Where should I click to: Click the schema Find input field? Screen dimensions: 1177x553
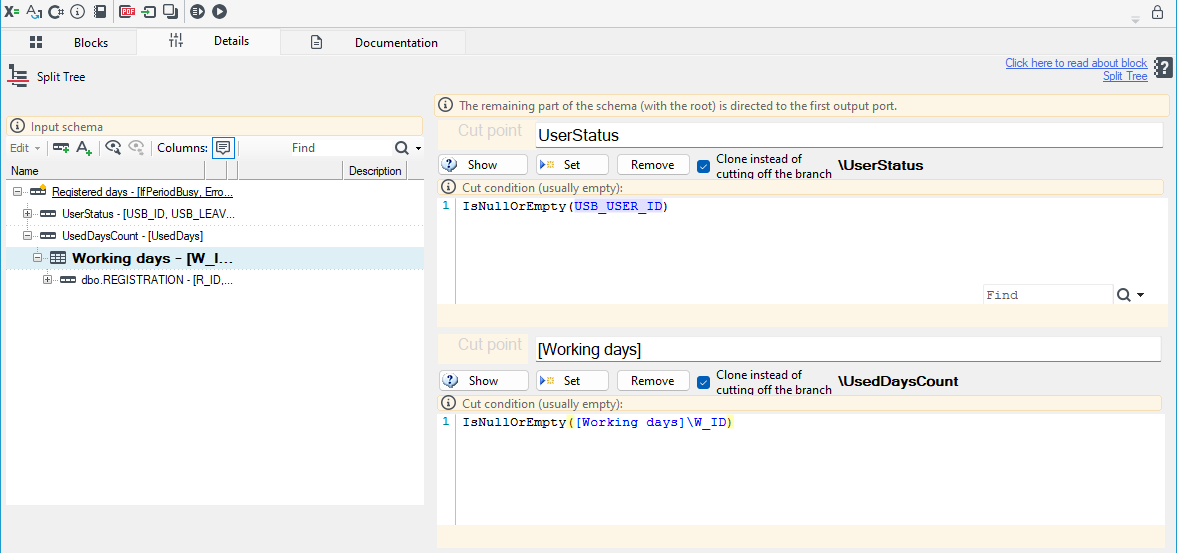pos(316,148)
